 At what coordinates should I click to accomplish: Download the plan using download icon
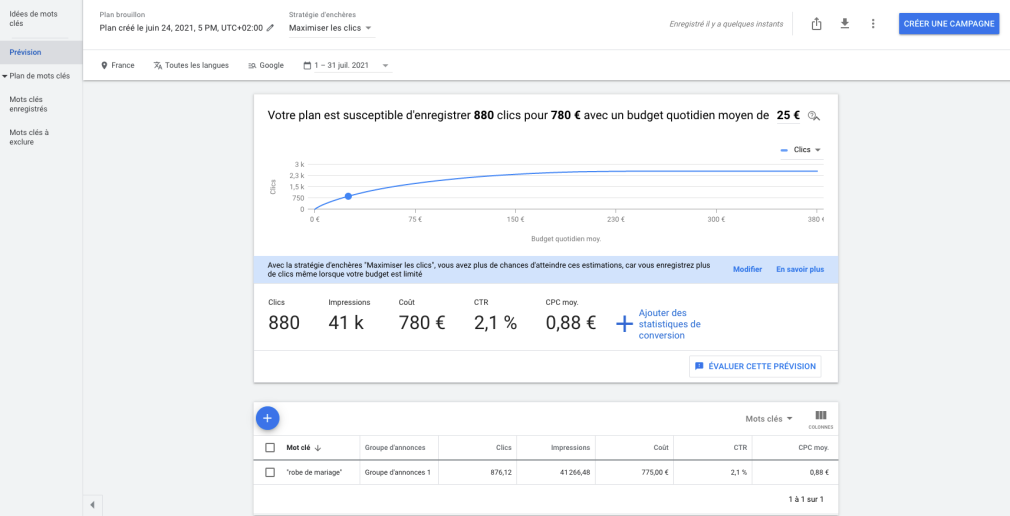tap(844, 24)
